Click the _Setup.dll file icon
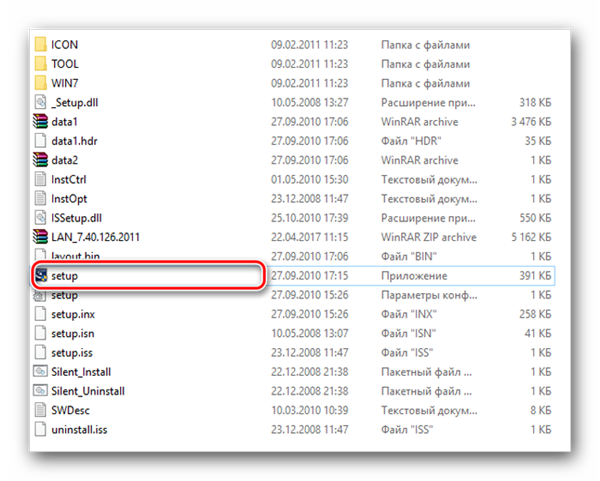This screenshot has height=481, width=600. point(40,102)
